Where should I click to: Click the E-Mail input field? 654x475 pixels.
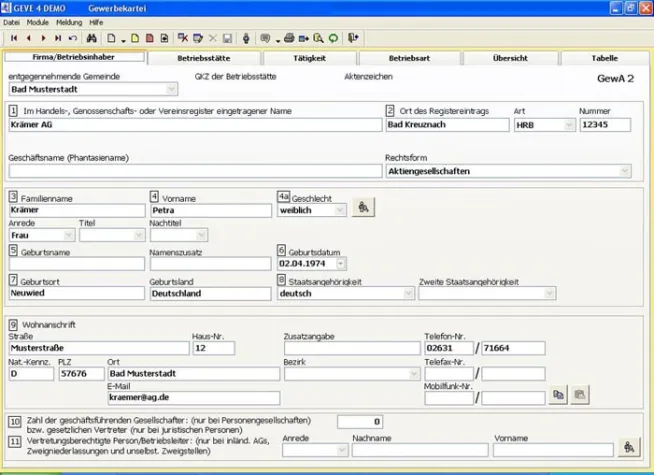coord(193,397)
